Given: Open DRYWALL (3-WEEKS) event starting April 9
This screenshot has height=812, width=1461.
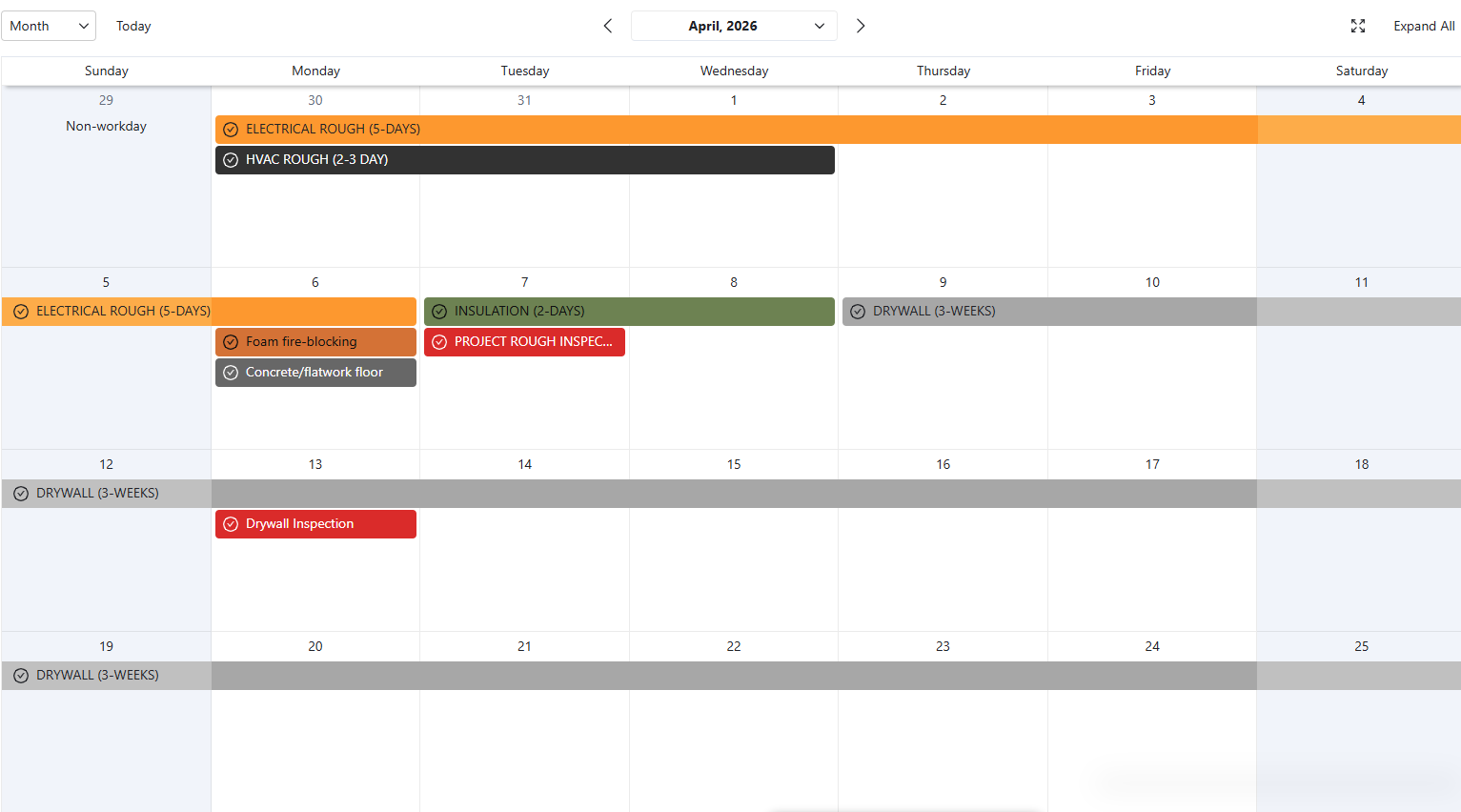Looking at the screenshot, I should point(1151,312).
